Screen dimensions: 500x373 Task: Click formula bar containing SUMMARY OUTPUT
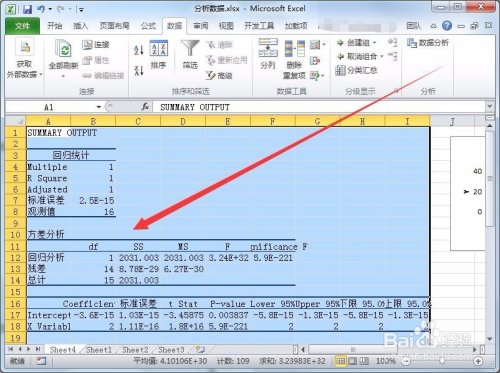(x=319, y=107)
